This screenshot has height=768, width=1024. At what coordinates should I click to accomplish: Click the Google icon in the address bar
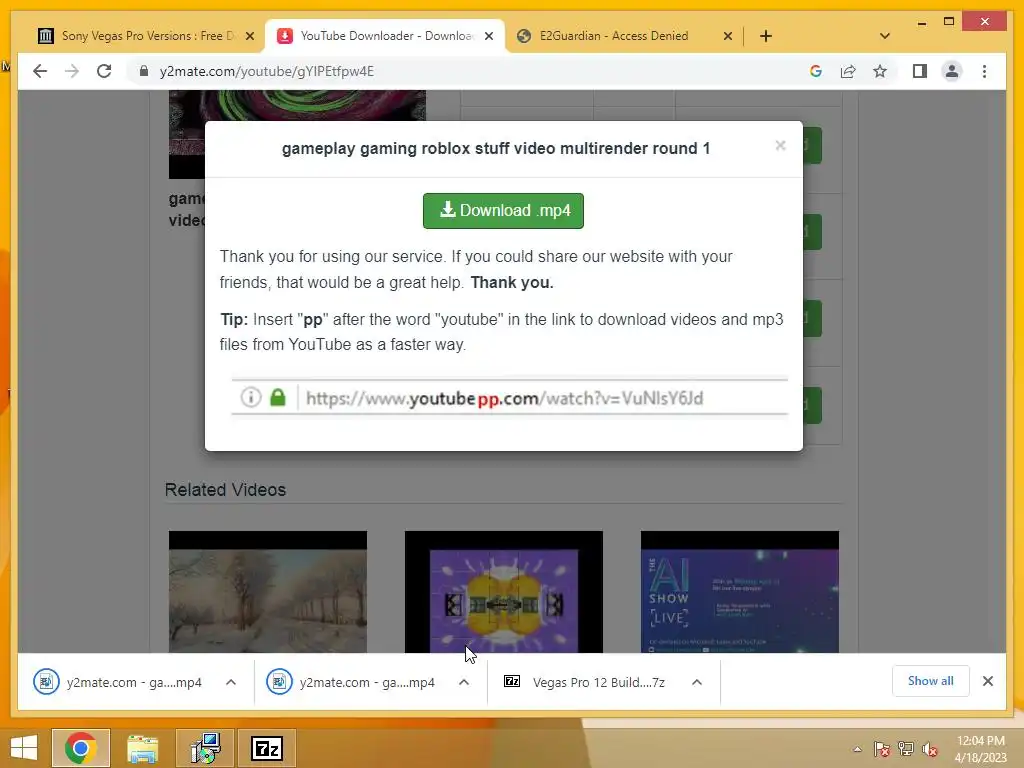[816, 71]
